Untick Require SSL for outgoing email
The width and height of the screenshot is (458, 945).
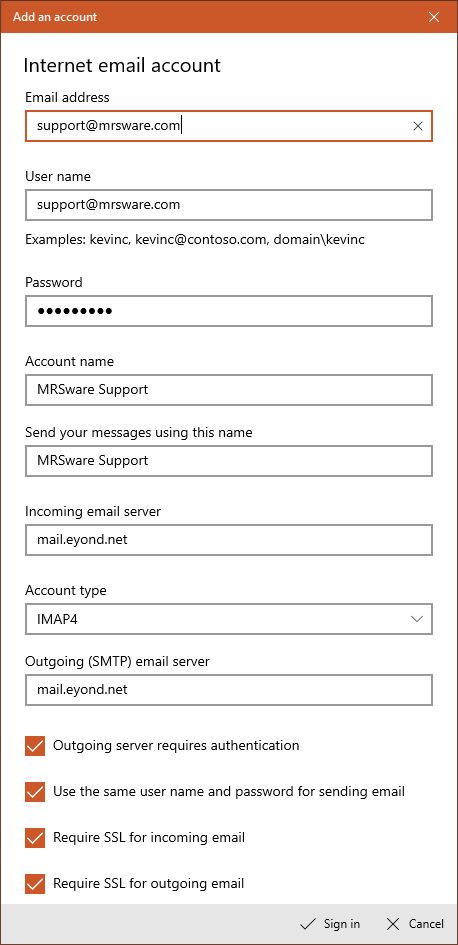36,884
